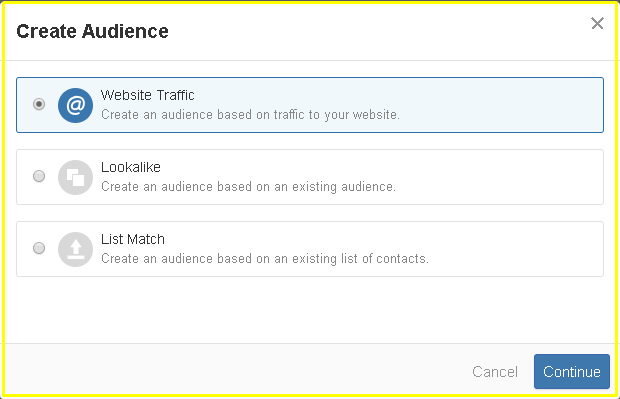The width and height of the screenshot is (620, 399).
Task: Click the Website Traffic title text
Action: click(147, 95)
